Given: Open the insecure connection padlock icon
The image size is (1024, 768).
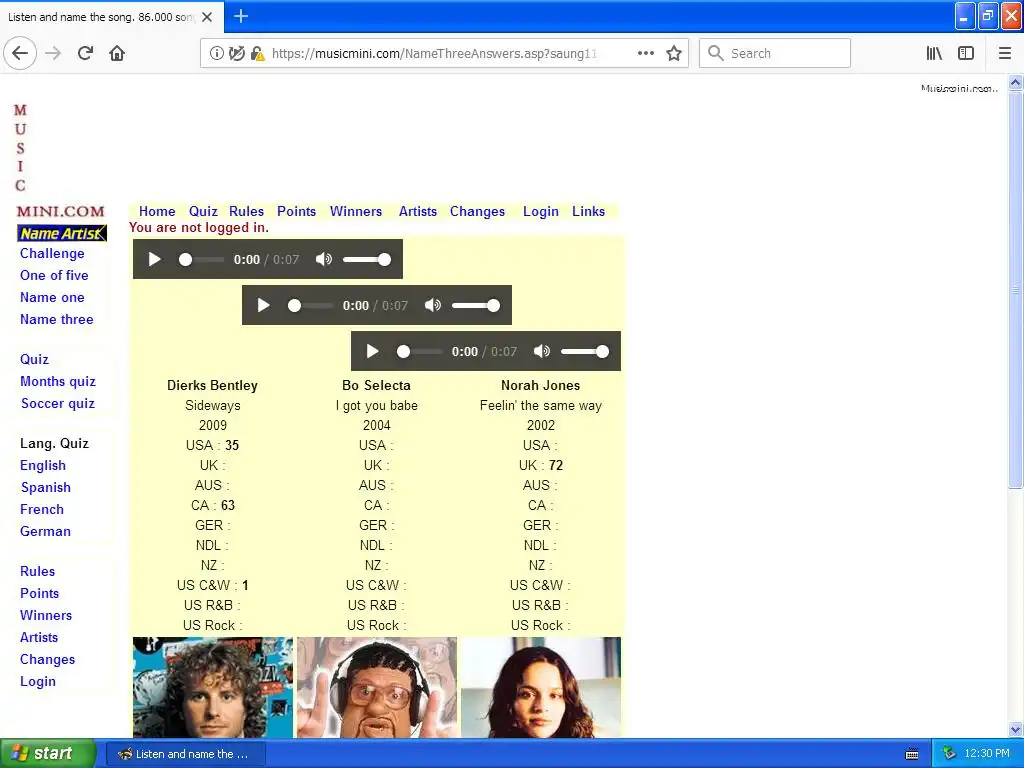Looking at the screenshot, I should (x=257, y=54).
